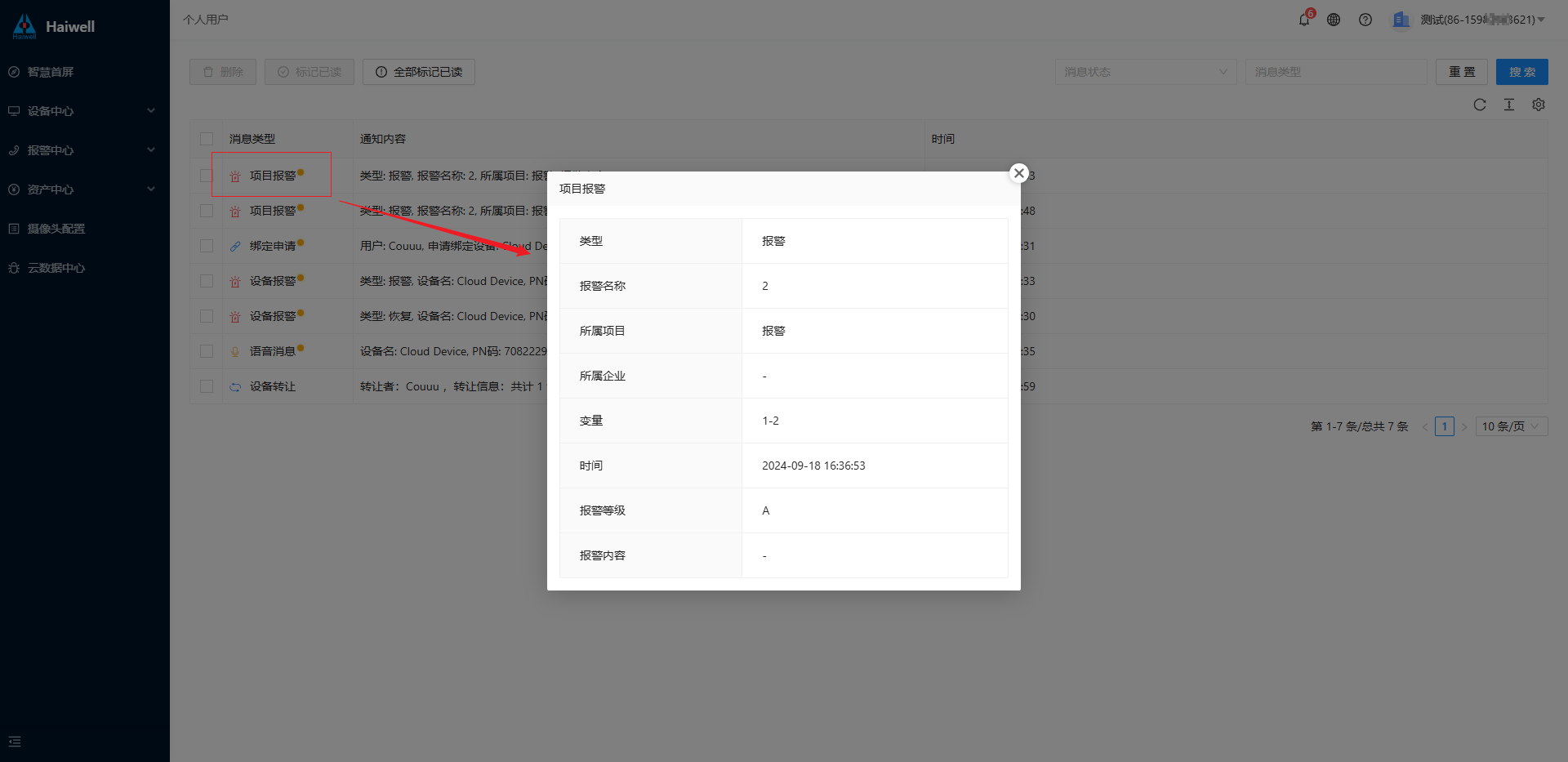The height and width of the screenshot is (762, 1568).
Task: Click the alarm icon in 类型: 恢复 row
Action: (x=235, y=317)
